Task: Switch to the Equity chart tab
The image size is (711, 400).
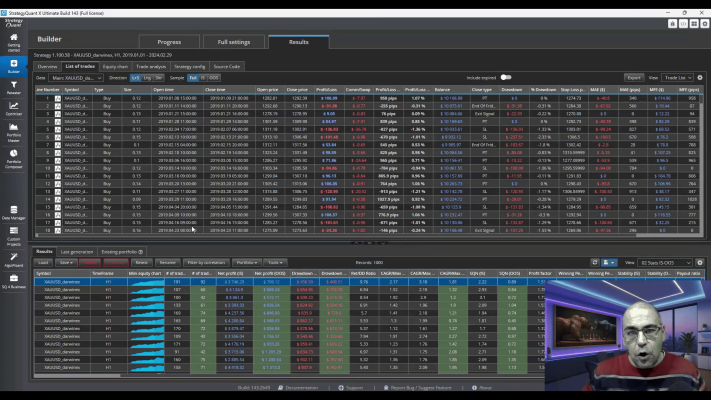Action: (x=115, y=67)
